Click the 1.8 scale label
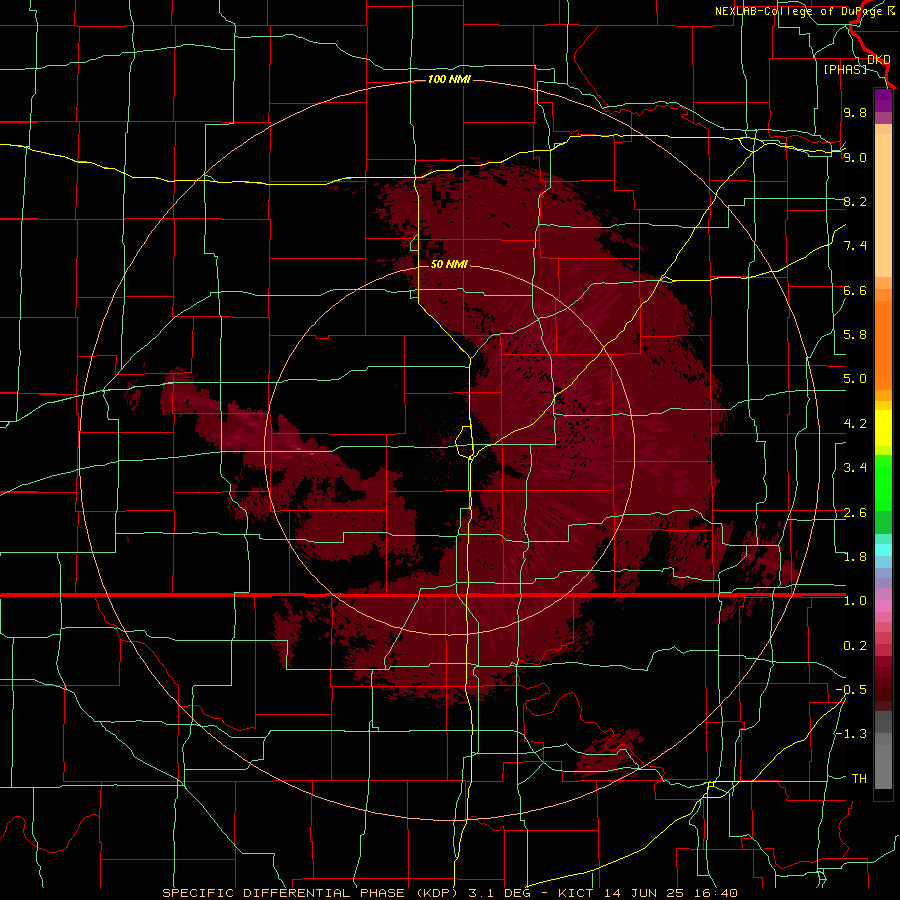Image resolution: width=900 pixels, height=900 pixels. click(x=855, y=557)
